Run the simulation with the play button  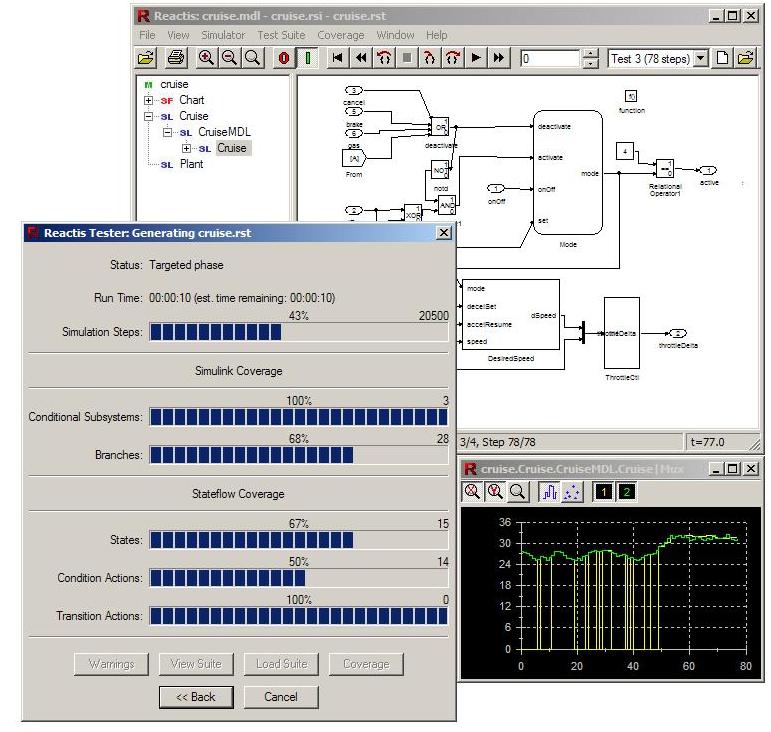(475, 58)
